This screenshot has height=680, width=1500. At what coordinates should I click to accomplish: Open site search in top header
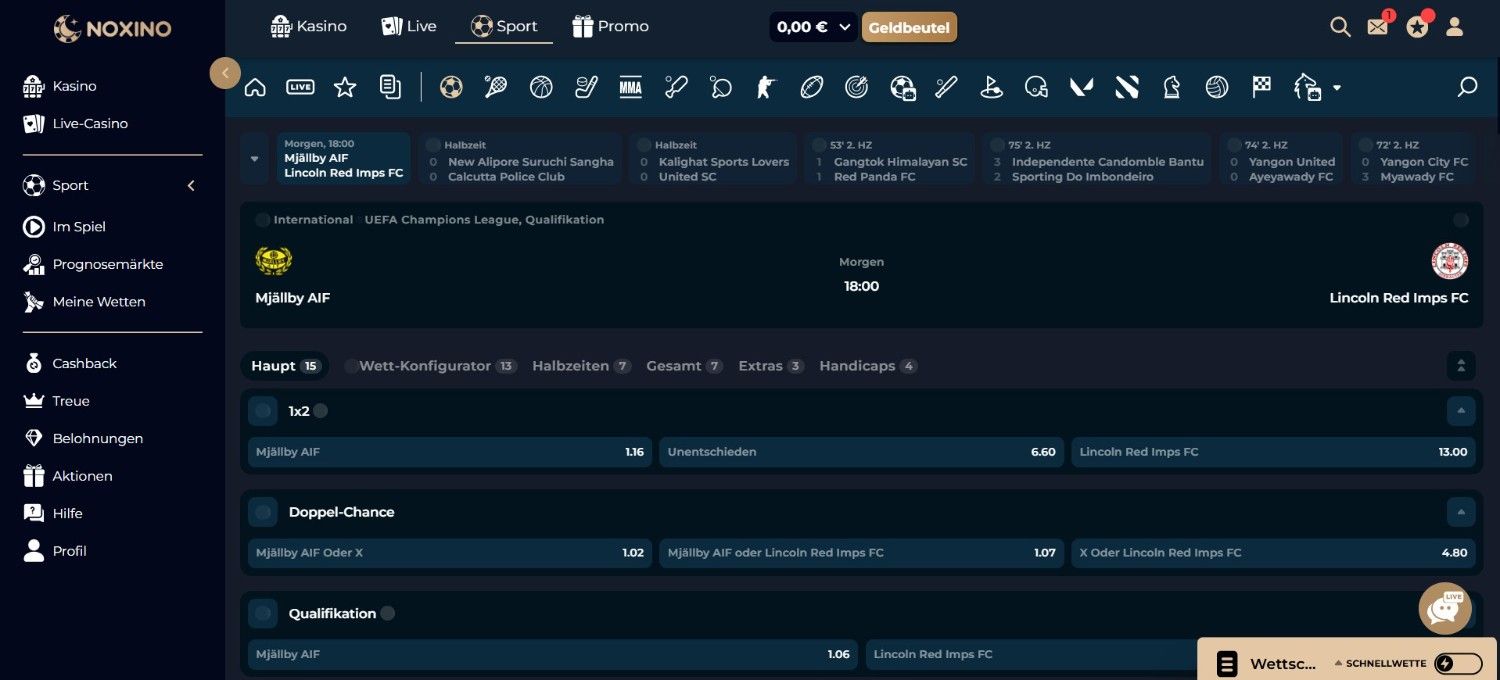click(x=1340, y=27)
